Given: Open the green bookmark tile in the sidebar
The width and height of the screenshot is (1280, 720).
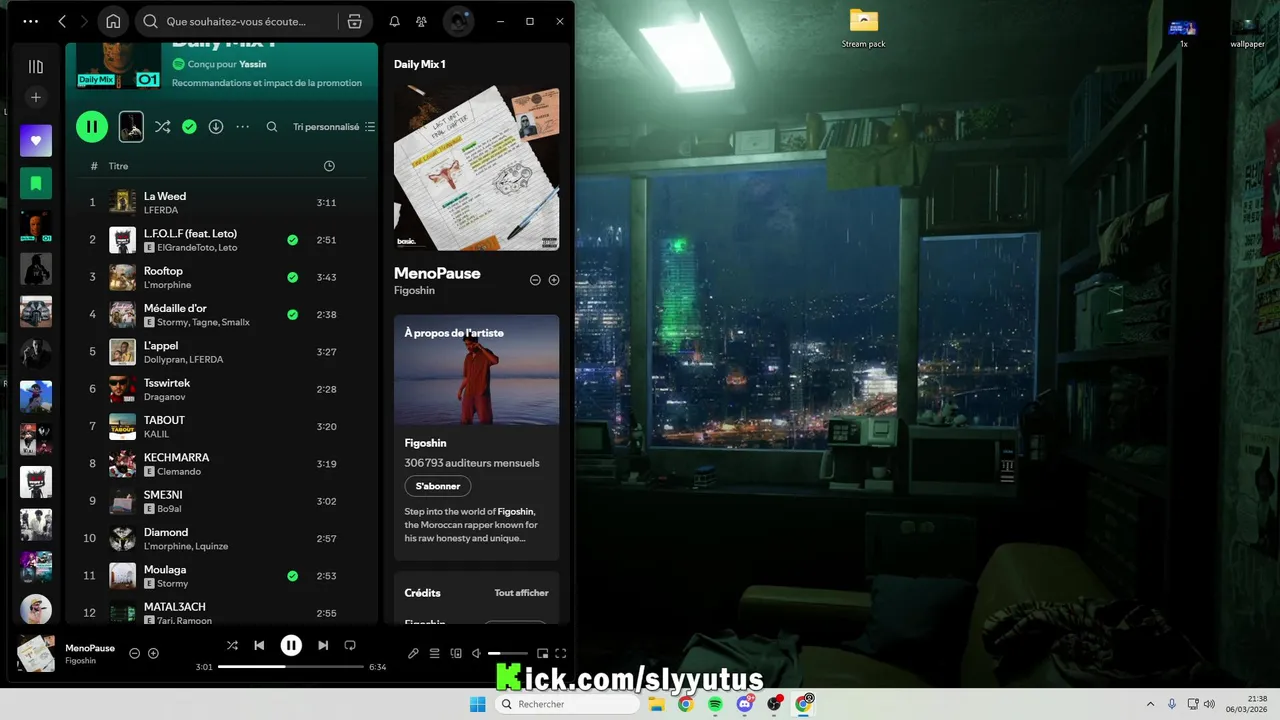Looking at the screenshot, I should (36, 184).
